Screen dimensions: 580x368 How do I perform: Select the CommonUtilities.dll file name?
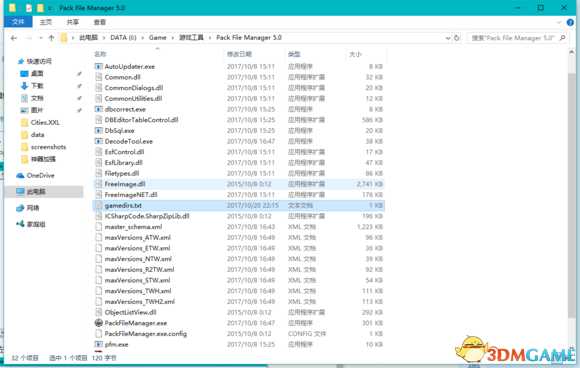[x=133, y=99]
